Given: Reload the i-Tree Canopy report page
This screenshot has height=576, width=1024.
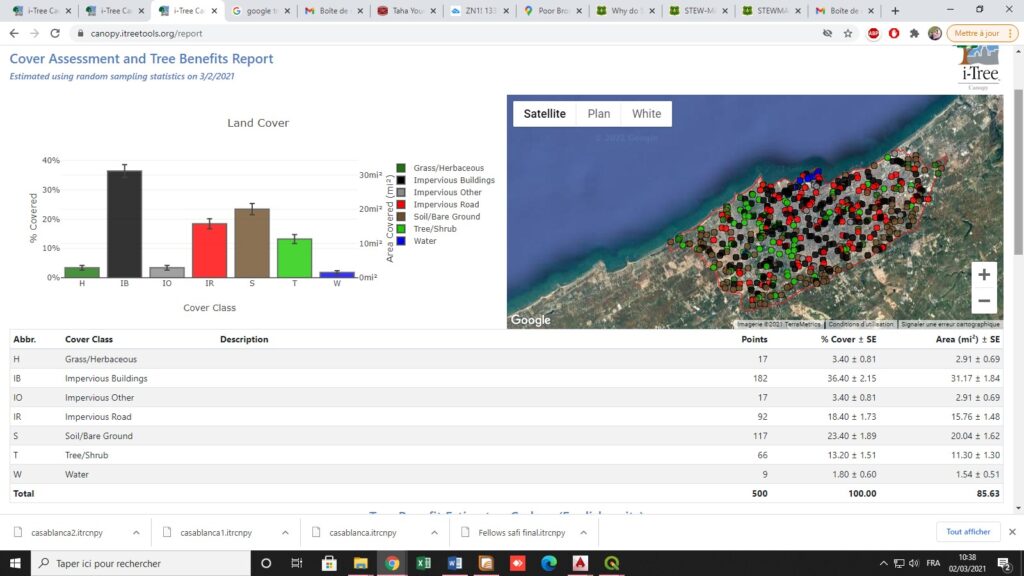Looking at the screenshot, I should click(55, 33).
